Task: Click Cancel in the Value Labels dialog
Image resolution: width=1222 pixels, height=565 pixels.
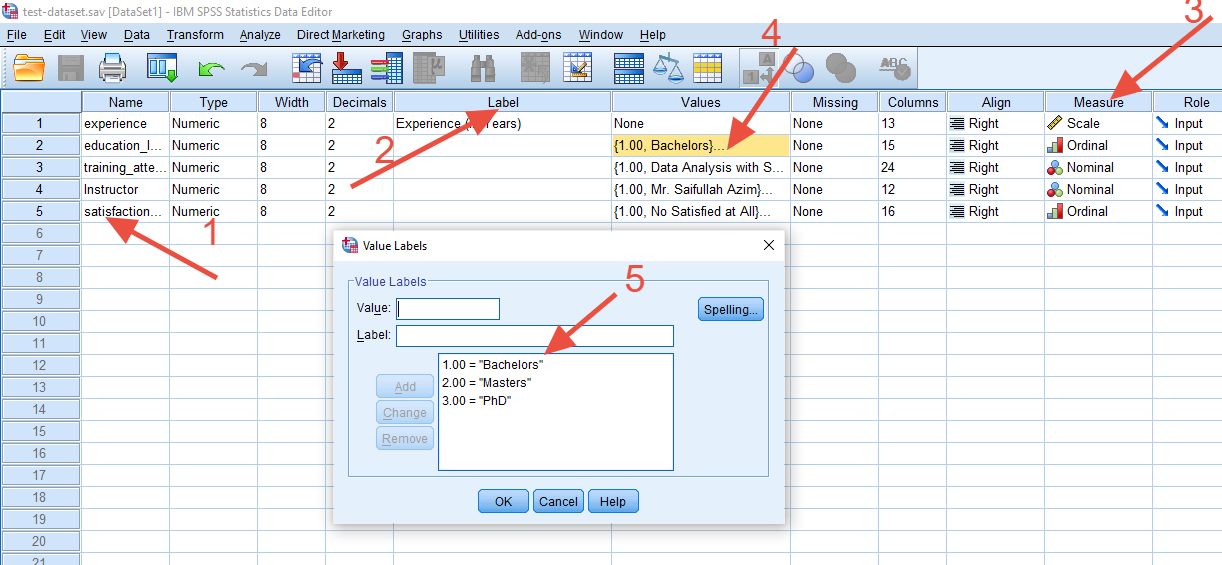Action: click(x=558, y=501)
